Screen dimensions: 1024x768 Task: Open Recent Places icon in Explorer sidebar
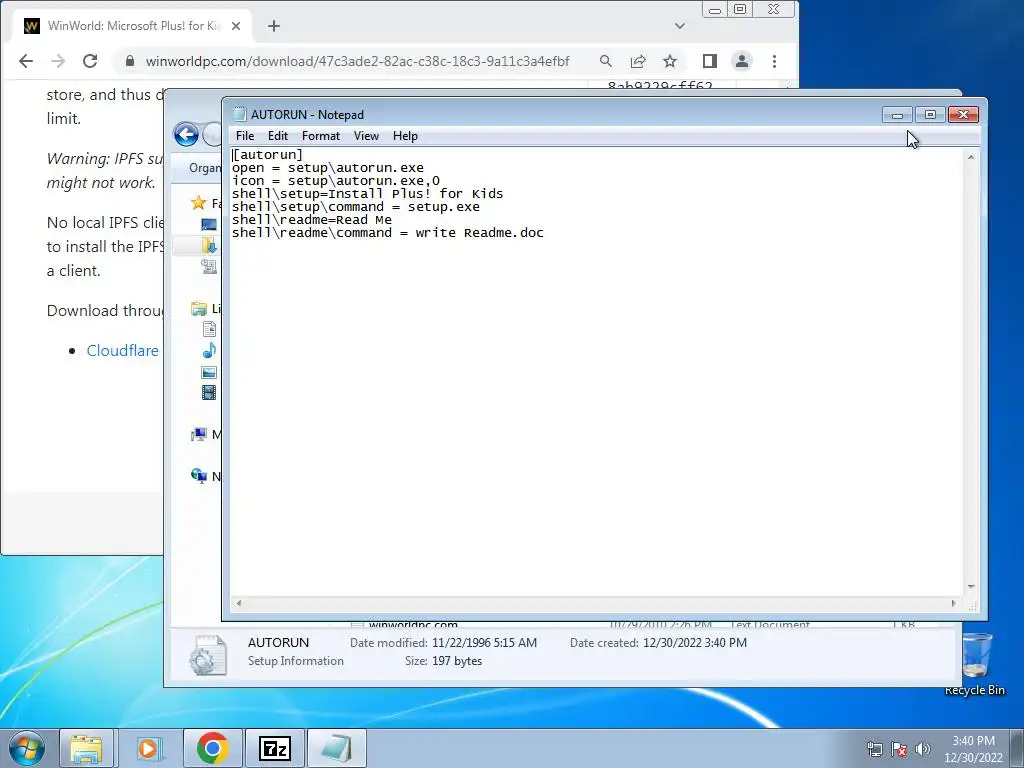coord(209,266)
